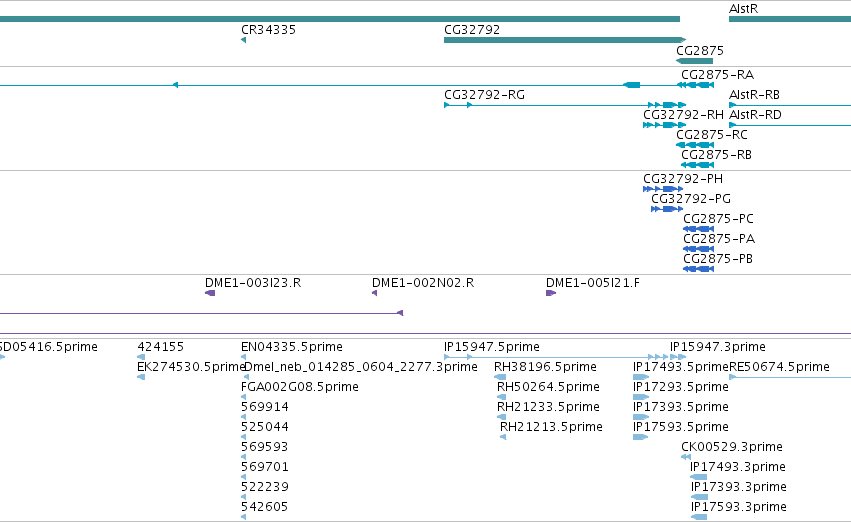Viewport: 851px width, 522px height.
Task: Select transcript AlstR-RB
Action: [x=754, y=95]
